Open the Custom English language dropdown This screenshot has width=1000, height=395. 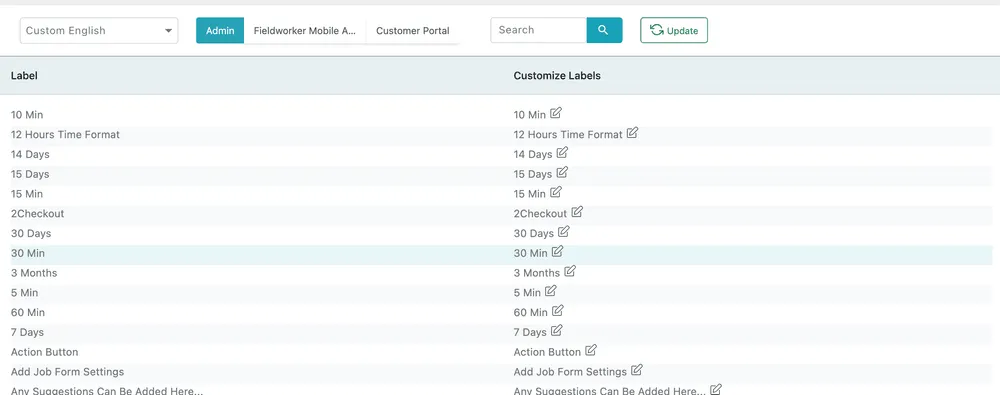tap(99, 31)
